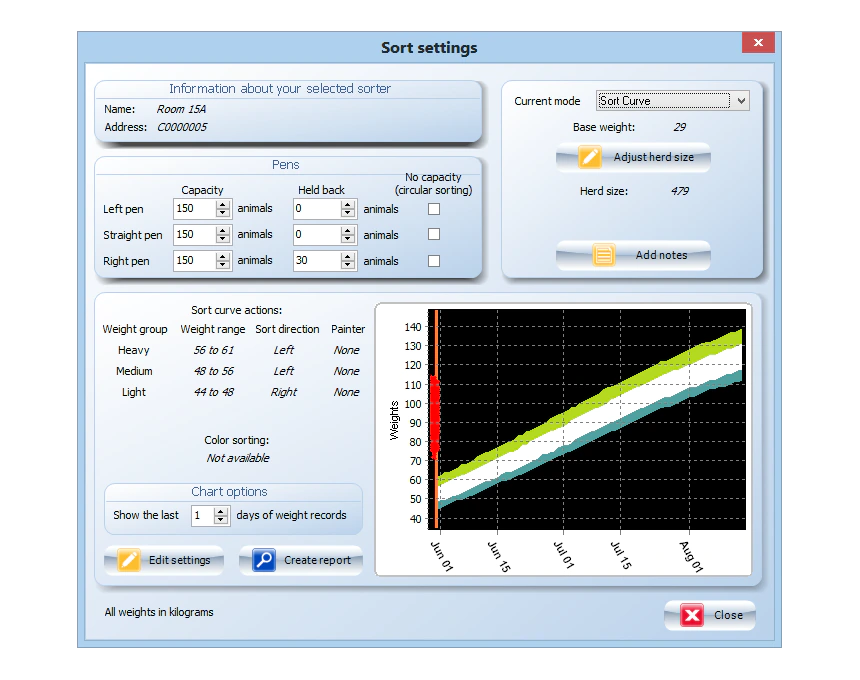Click the pencil icon on Edit settings
Viewport: 860px width, 680px height.
(129, 560)
